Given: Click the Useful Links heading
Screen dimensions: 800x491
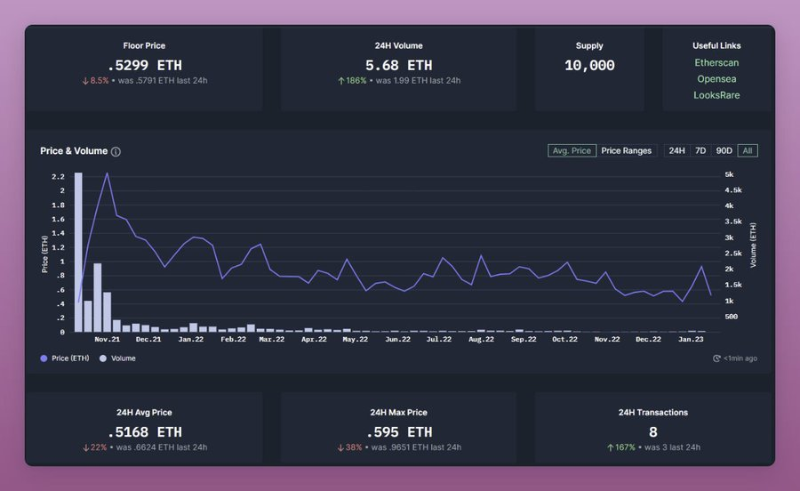Looking at the screenshot, I should [716, 45].
